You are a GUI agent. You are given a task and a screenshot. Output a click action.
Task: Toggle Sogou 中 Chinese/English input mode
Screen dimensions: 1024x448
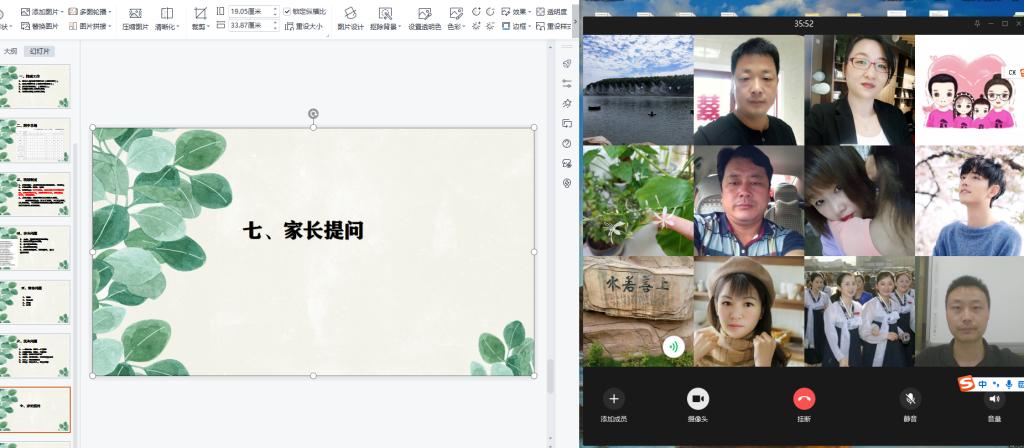pos(983,385)
